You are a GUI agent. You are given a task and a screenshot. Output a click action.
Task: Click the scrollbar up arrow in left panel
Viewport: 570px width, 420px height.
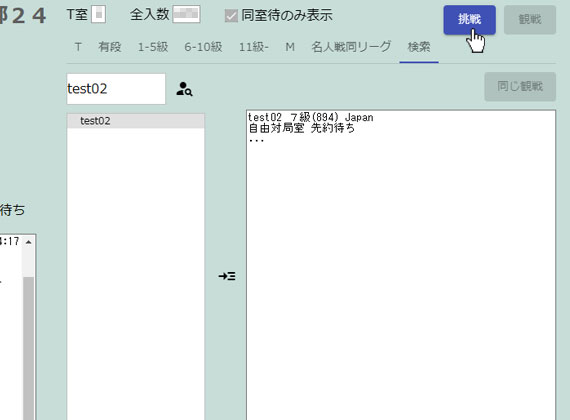tap(29, 242)
